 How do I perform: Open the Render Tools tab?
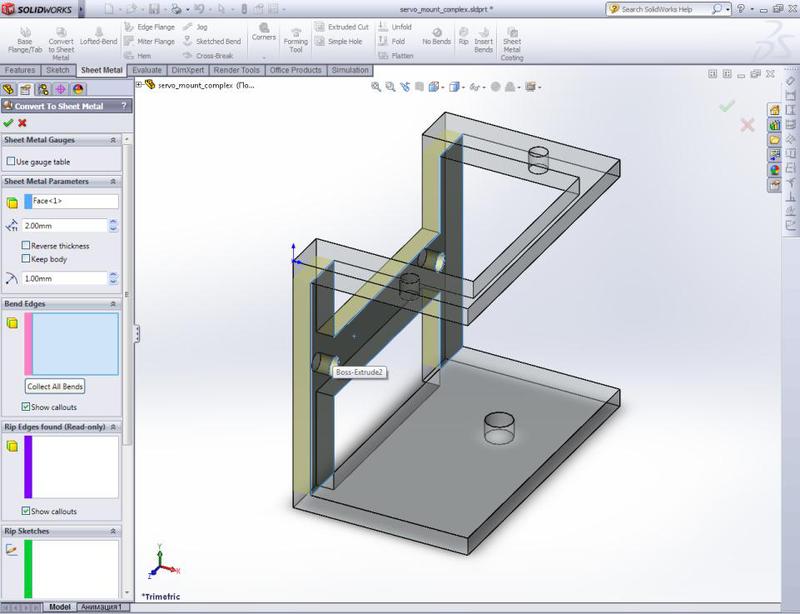tap(237, 70)
